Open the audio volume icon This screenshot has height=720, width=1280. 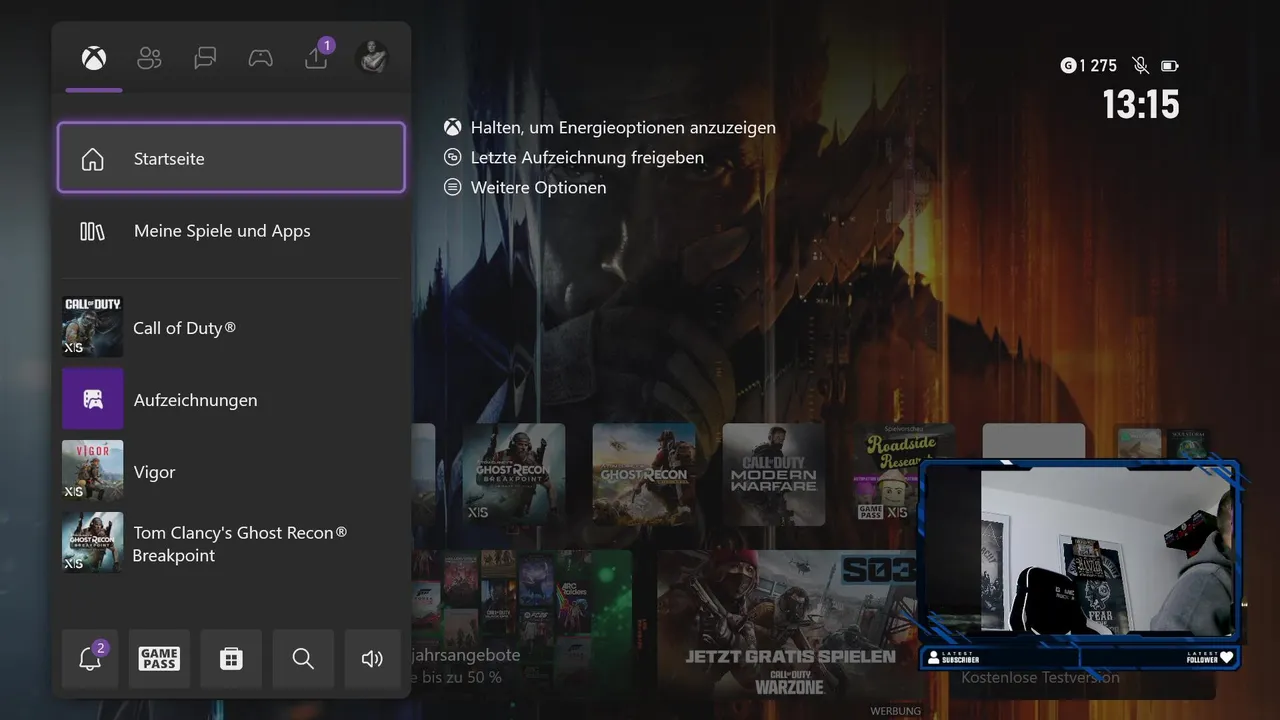[x=372, y=658]
